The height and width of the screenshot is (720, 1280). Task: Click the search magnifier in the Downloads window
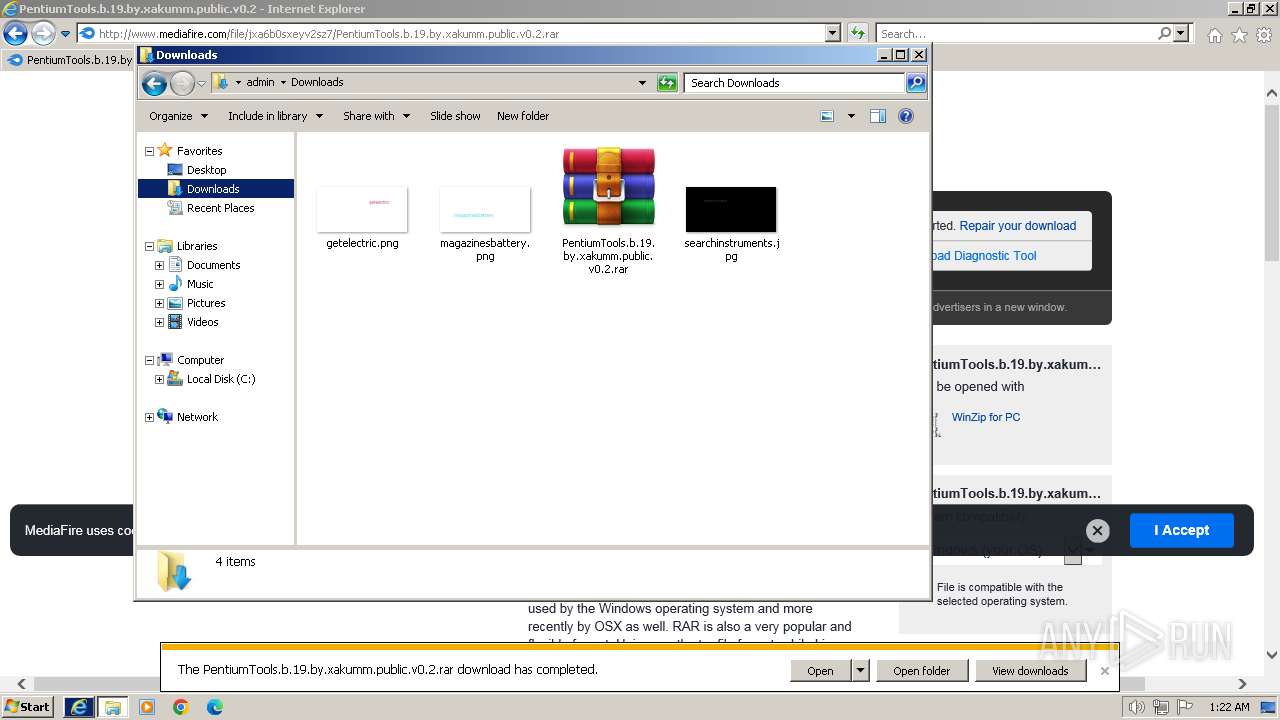click(x=915, y=83)
